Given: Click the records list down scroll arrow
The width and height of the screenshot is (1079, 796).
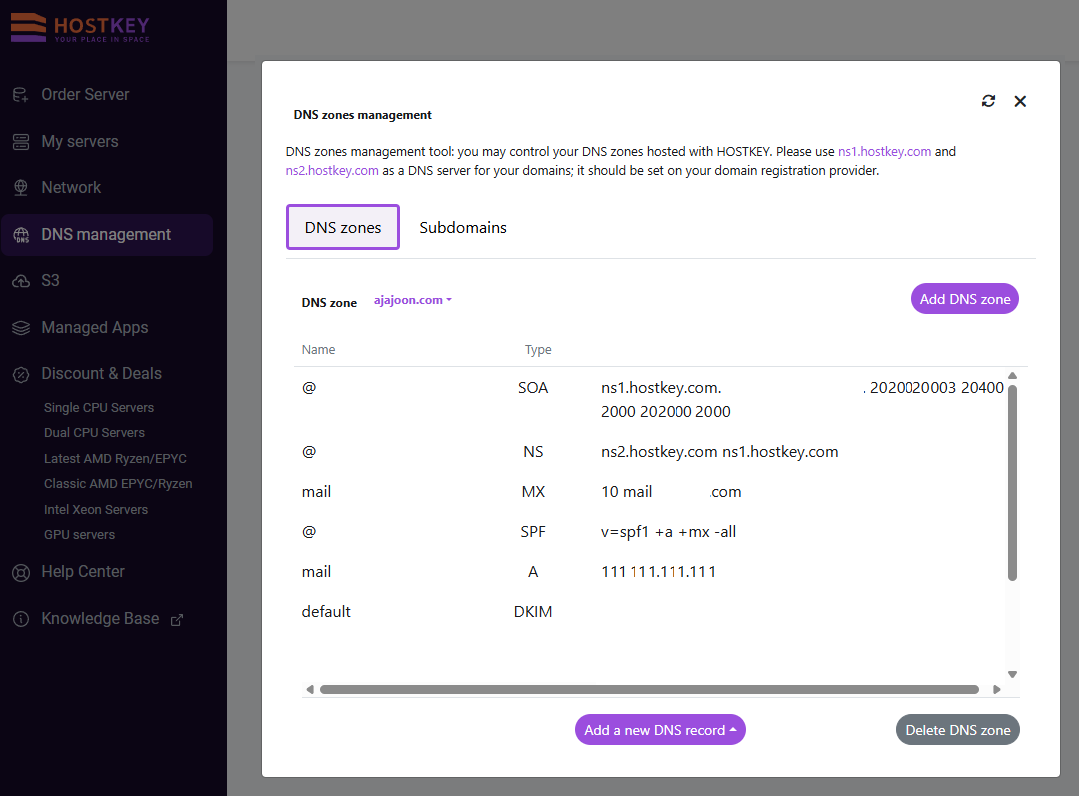Looking at the screenshot, I should pos(1012,674).
